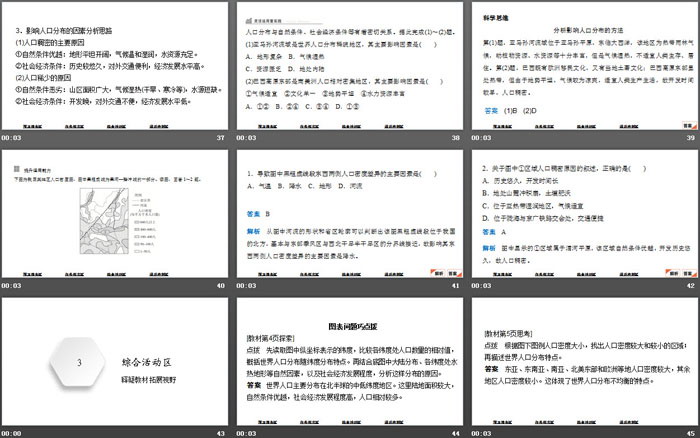
Task: Click slide number label 37
Action: point(221,138)
